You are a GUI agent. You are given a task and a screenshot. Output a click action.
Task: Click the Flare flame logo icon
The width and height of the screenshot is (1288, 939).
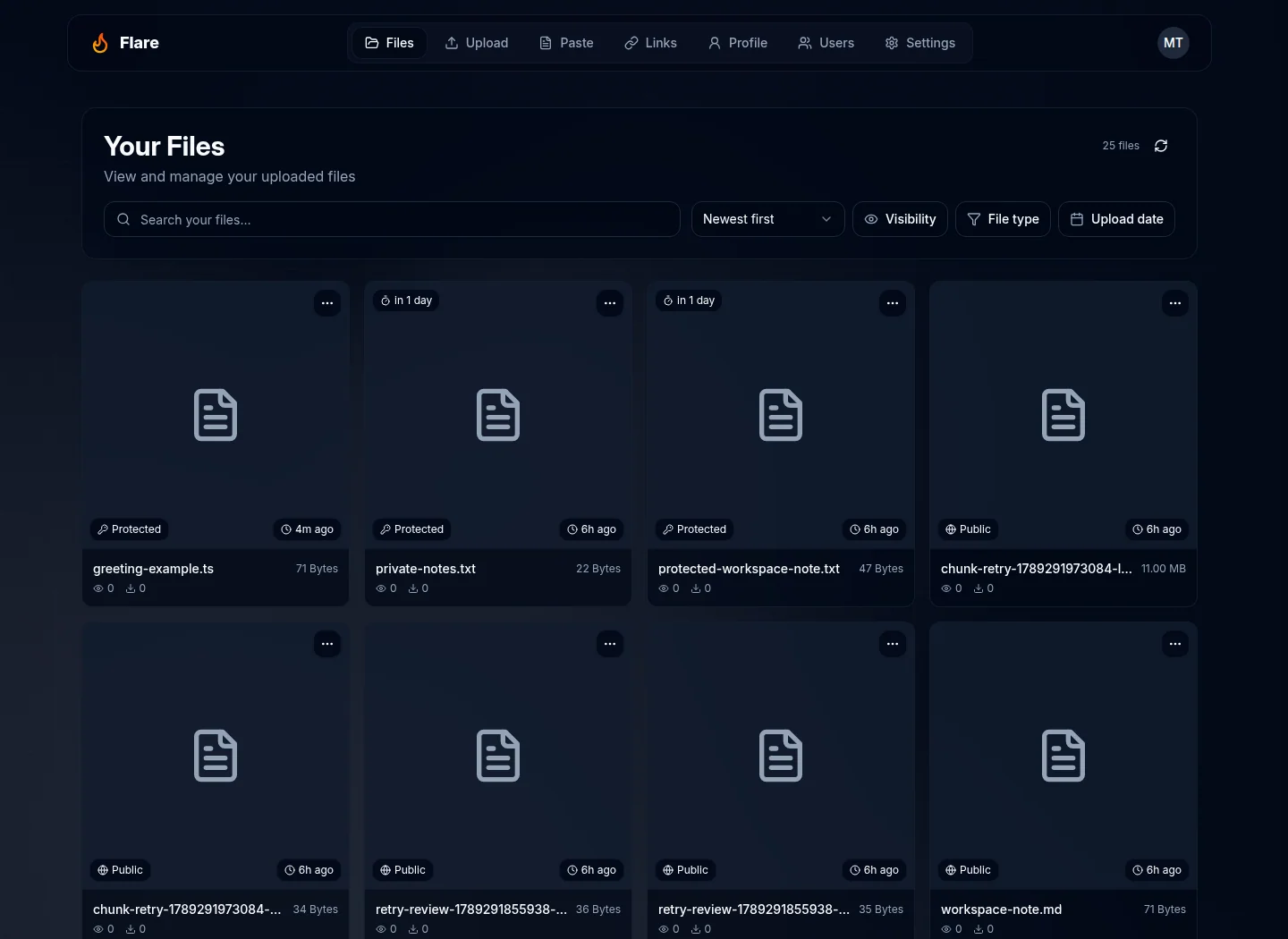[100, 43]
